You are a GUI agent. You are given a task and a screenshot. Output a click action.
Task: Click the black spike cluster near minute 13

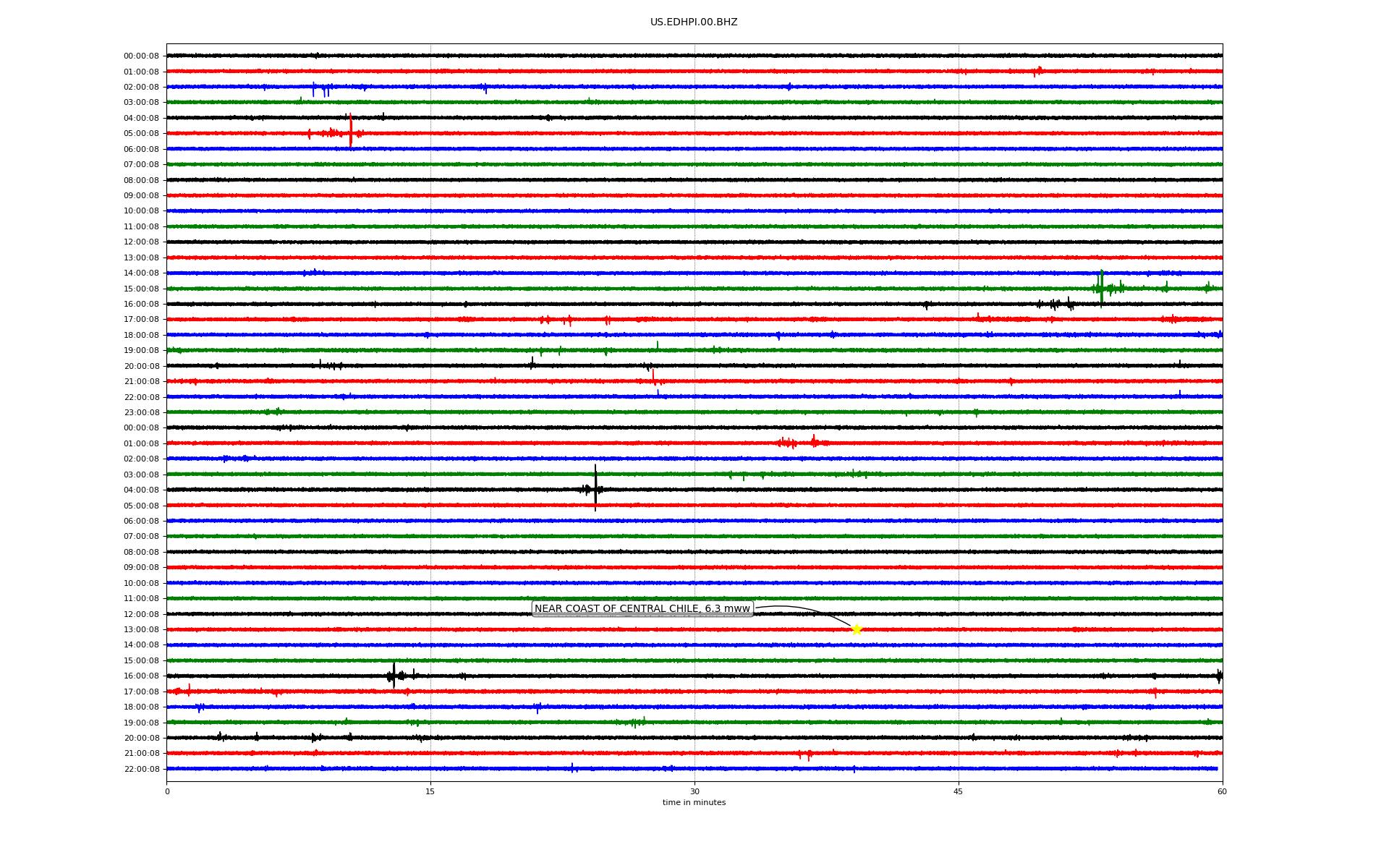394,676
